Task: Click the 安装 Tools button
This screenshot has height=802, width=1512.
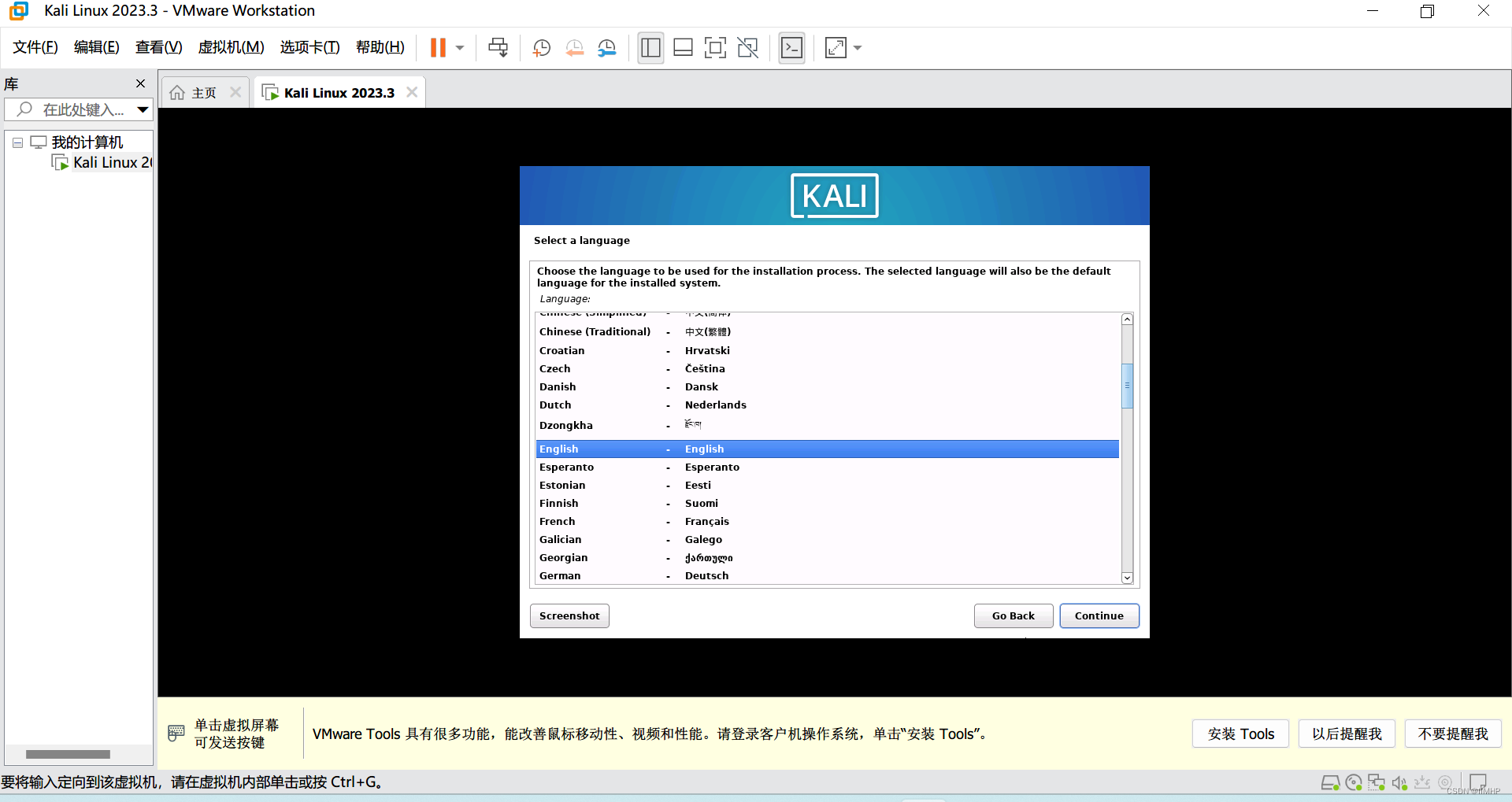Action: [1240, 734]
